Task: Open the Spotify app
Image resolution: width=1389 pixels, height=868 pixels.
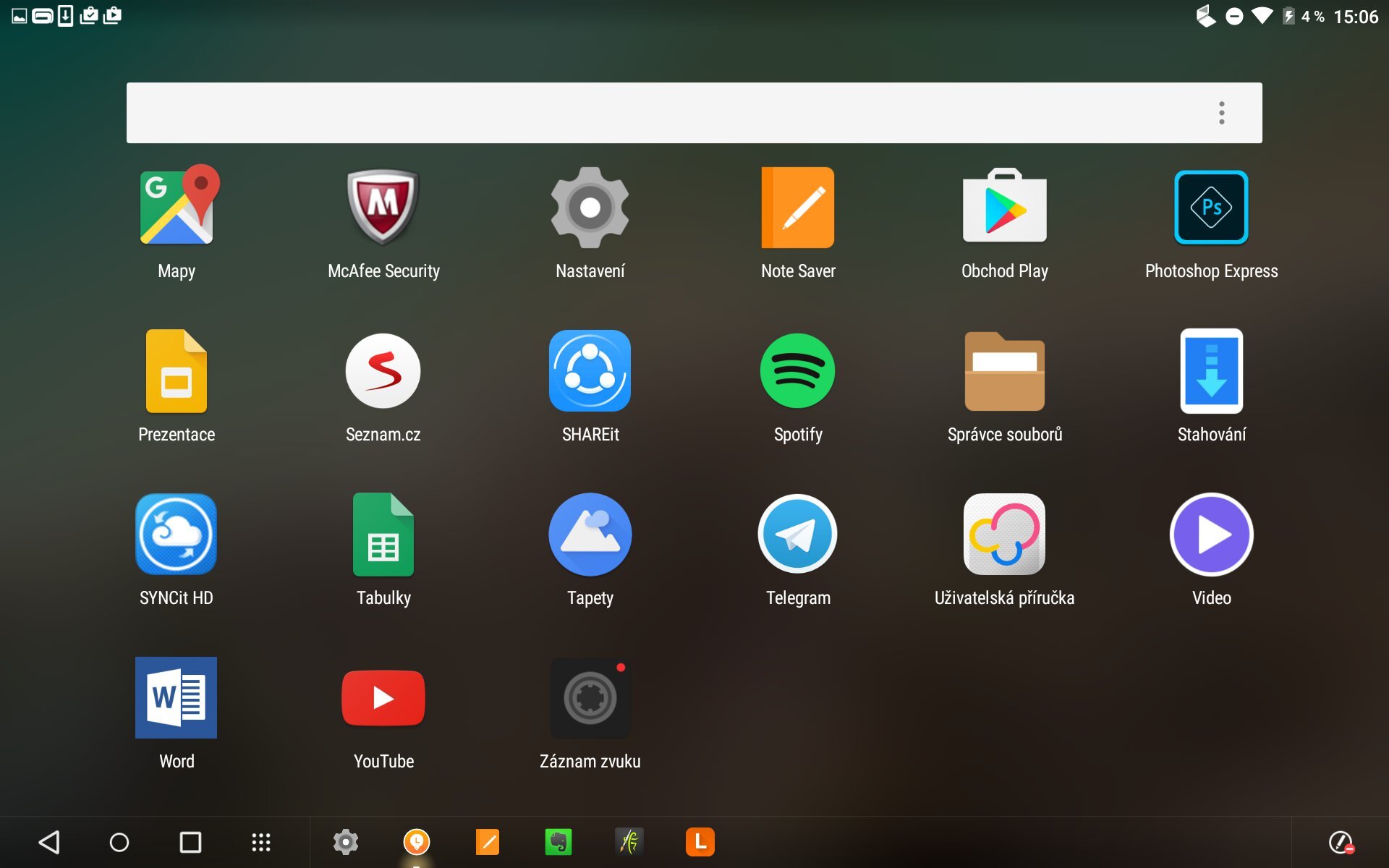Action: click(797, 371)
